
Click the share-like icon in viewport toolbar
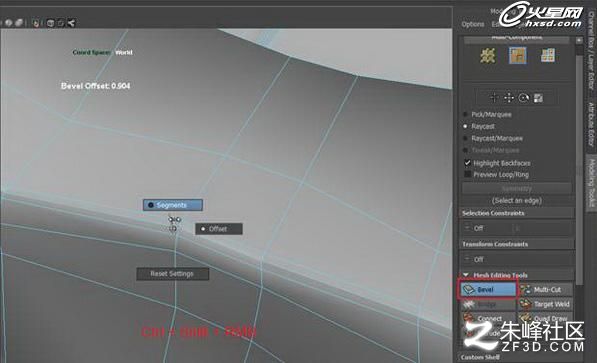pyautogui.click(x=71, y=23)
